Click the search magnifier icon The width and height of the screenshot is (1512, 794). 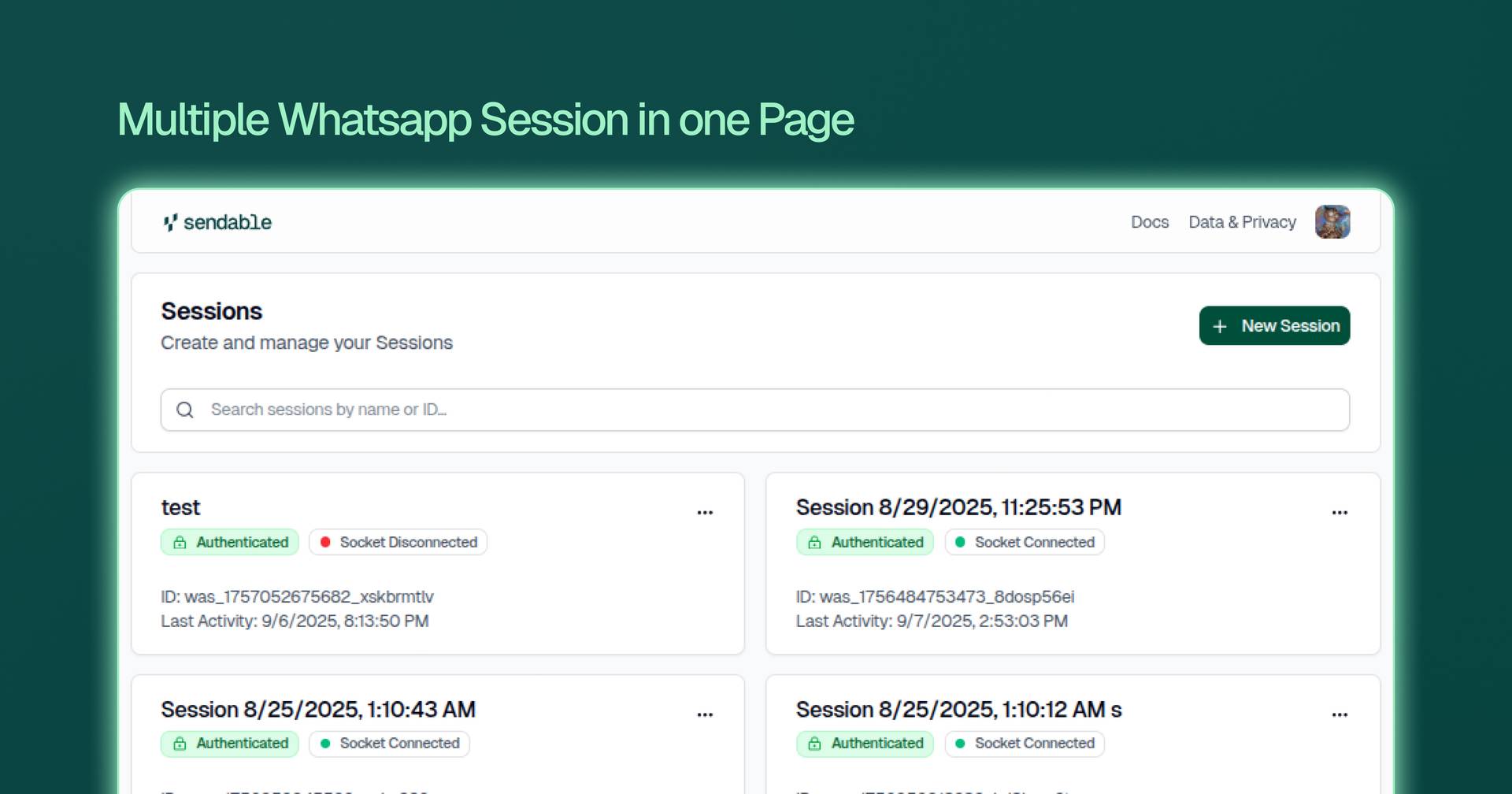[185, 410]
